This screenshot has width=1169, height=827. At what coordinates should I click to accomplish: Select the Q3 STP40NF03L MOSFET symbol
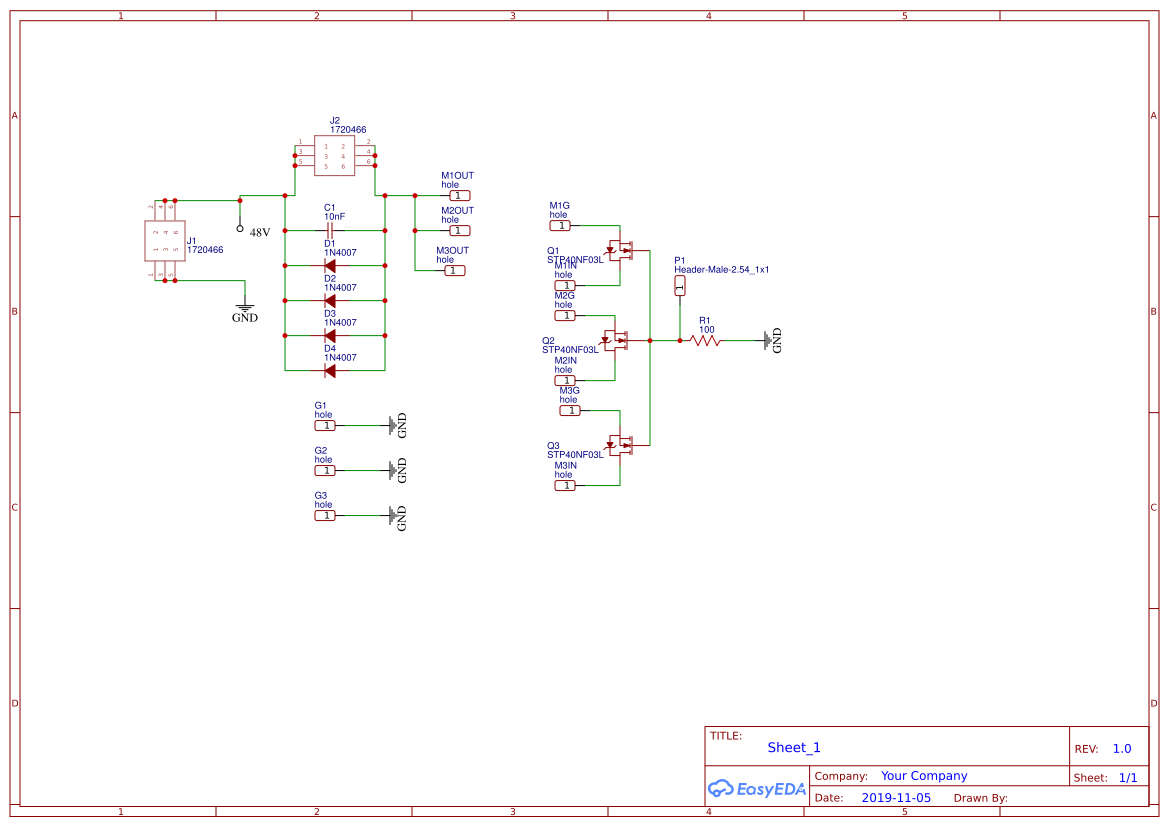(620, 443)
